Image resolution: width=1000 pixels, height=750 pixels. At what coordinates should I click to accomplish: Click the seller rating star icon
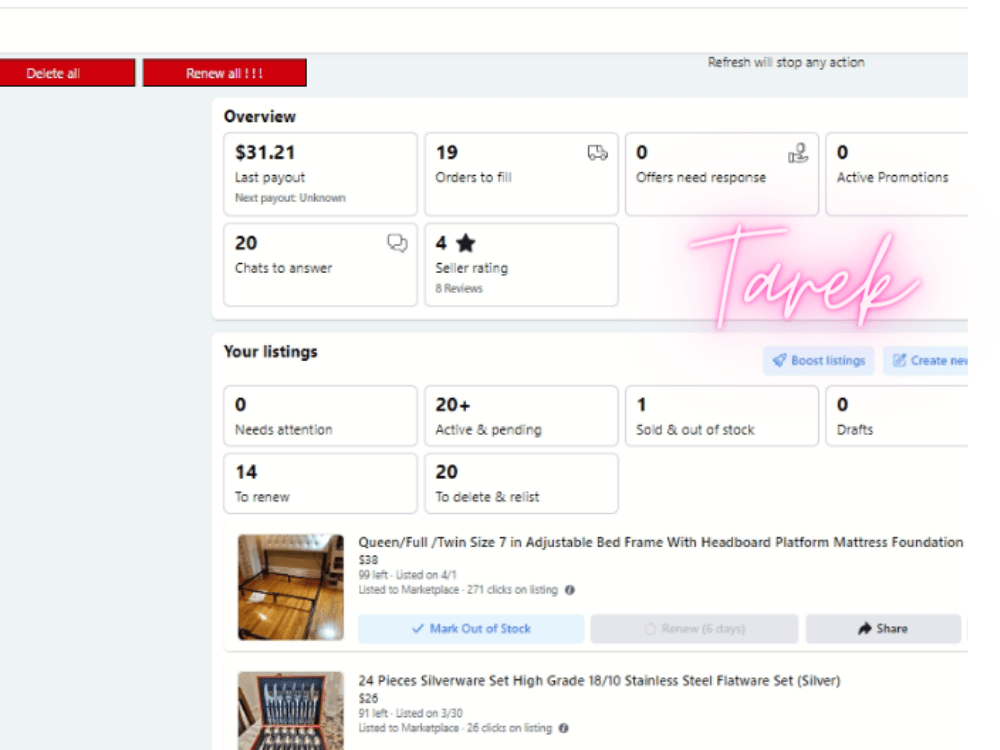click(x=466, y=243)
